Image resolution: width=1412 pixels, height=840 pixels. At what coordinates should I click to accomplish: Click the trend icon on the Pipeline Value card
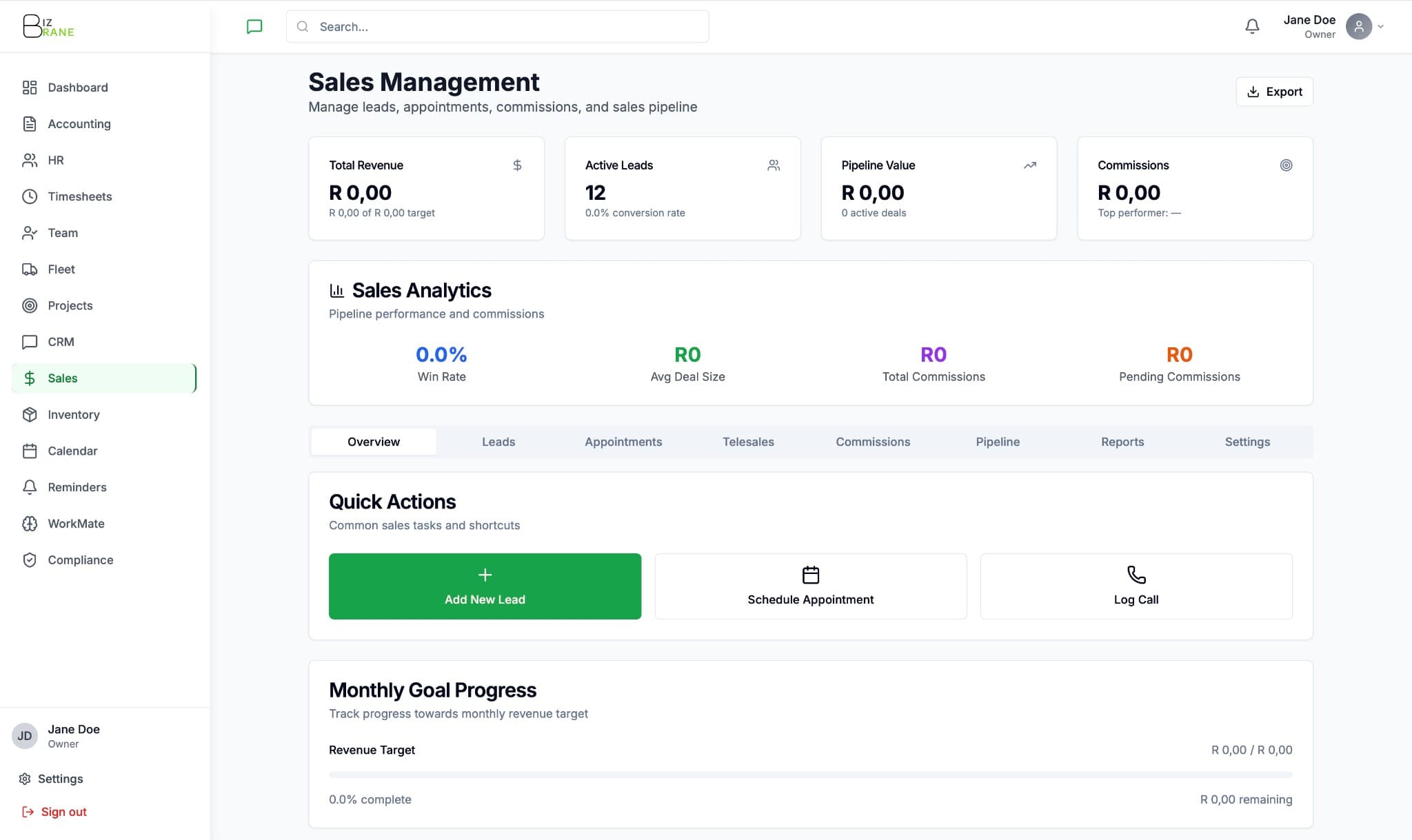[x=1029, y=165]
